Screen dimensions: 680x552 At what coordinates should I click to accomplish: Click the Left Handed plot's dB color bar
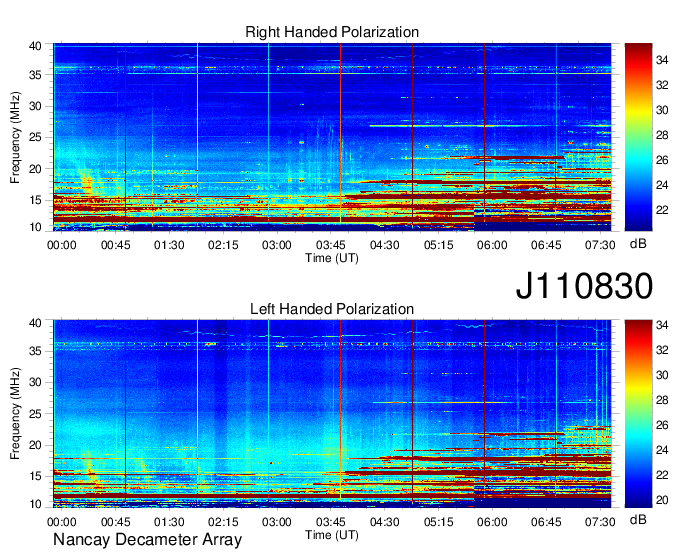pos(638,414)
